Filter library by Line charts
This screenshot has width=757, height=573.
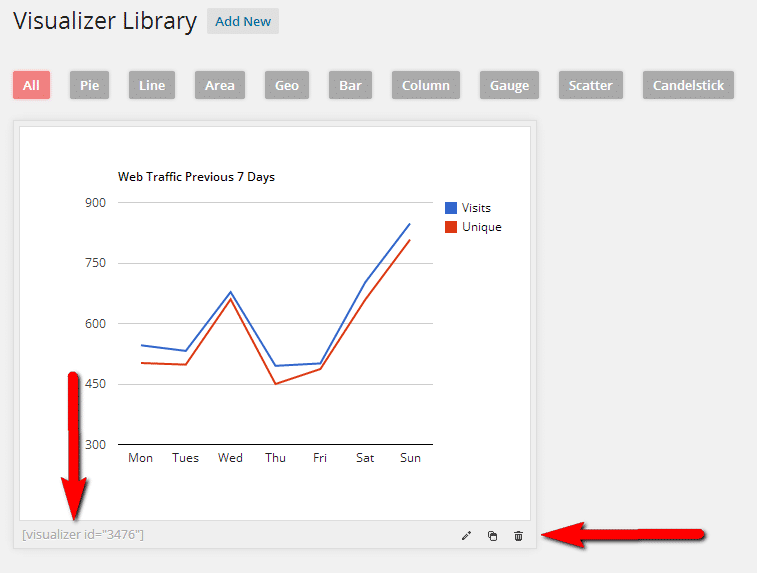pos(152,85)
